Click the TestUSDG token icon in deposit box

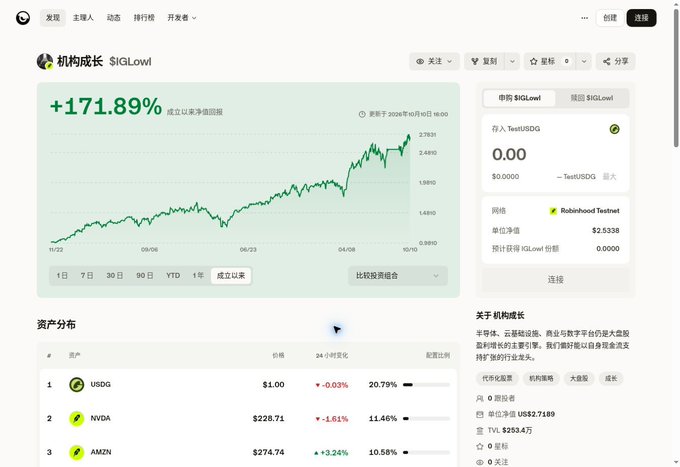point(615,129)
